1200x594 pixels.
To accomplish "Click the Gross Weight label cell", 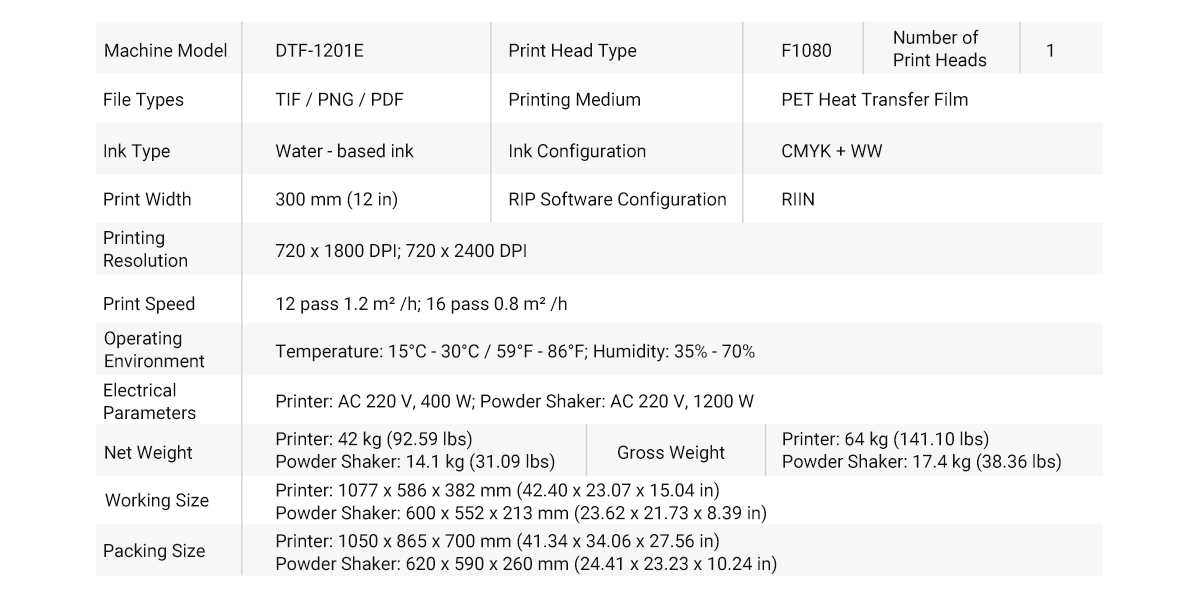I will pyautogui.click(x=670, y=453).
